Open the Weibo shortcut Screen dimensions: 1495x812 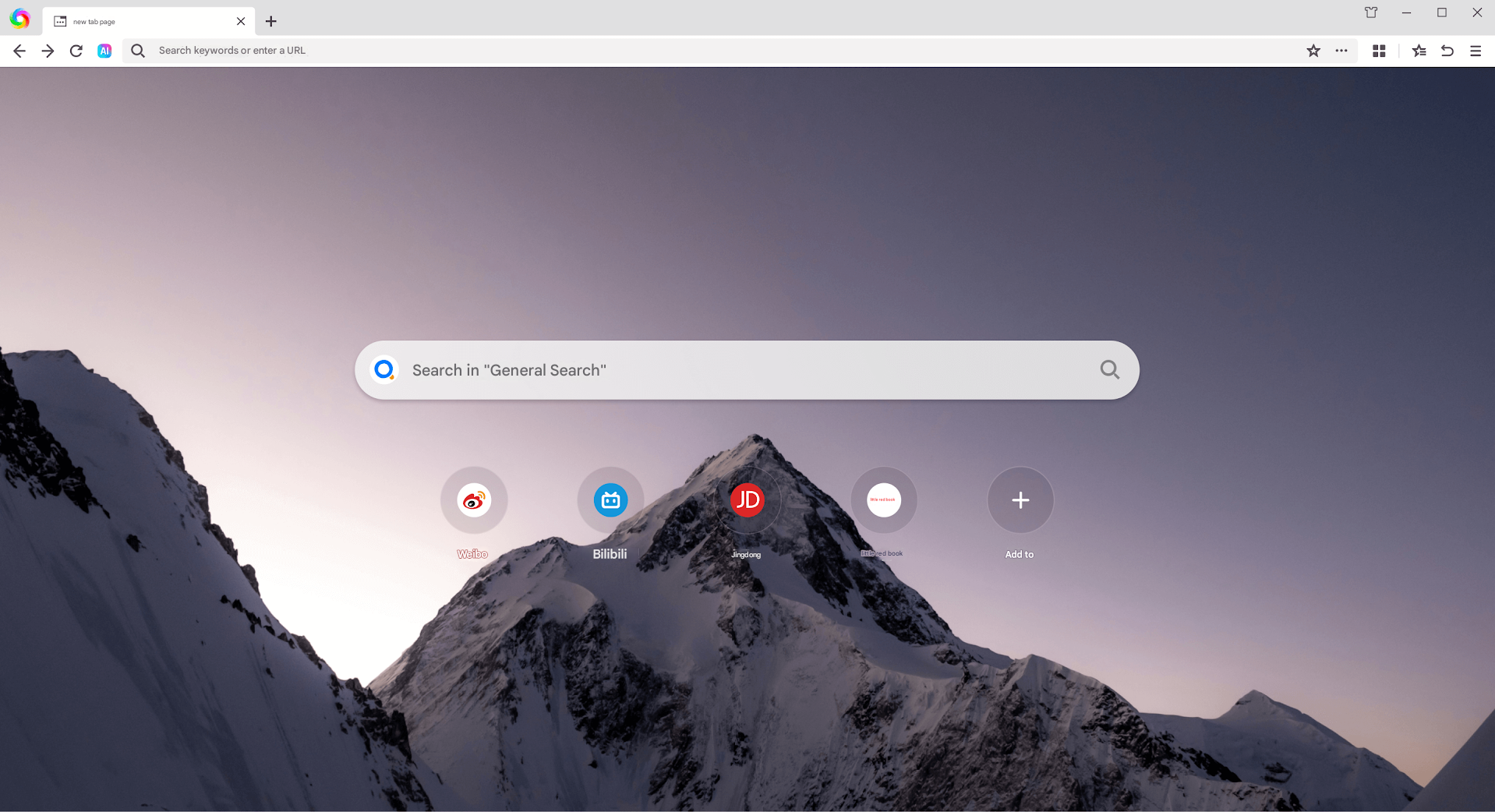[473, 500]
